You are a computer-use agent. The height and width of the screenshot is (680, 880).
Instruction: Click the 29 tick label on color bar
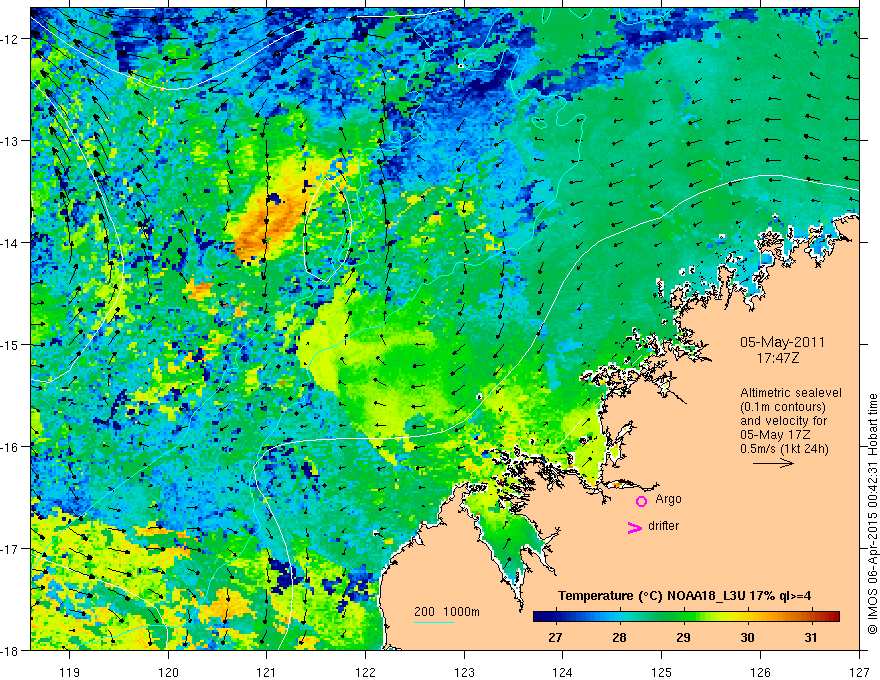(683, 637)
